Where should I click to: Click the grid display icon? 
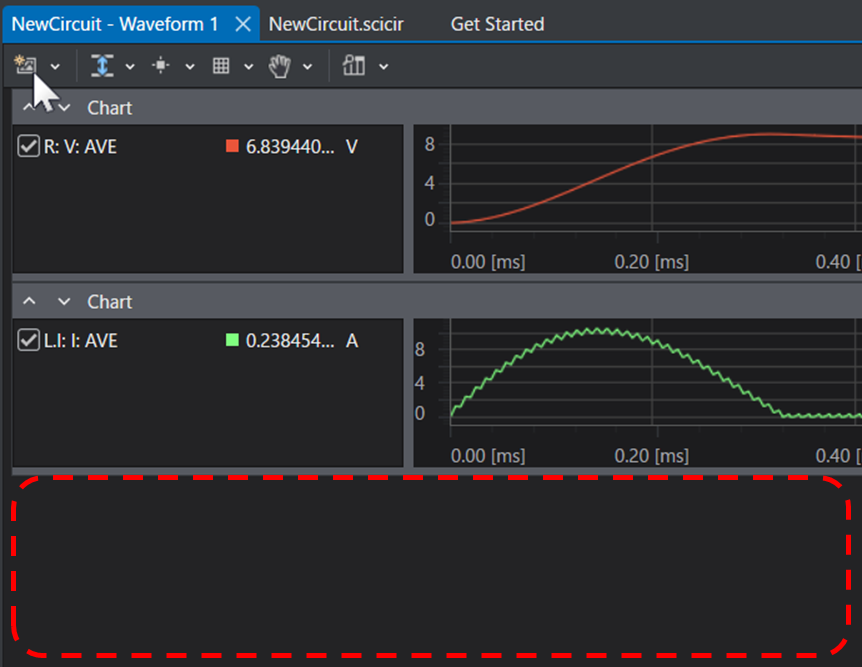pyautogui.click(x=220, y=65)
